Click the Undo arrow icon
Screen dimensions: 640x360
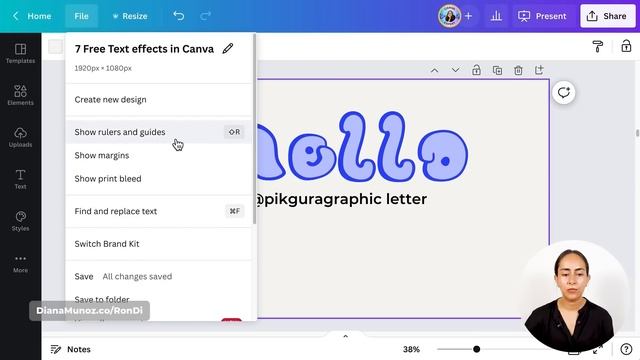[x=178, y=16]
